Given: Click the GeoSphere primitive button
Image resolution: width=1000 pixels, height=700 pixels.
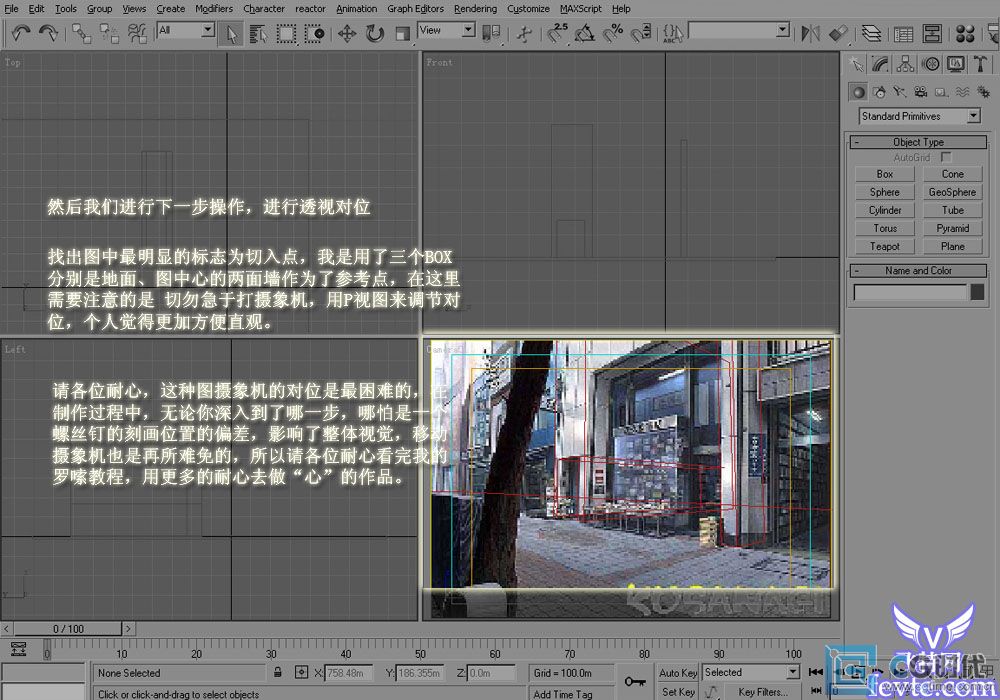Looking at the screenshot, I should pyautogui.click(x=953, y=192).
